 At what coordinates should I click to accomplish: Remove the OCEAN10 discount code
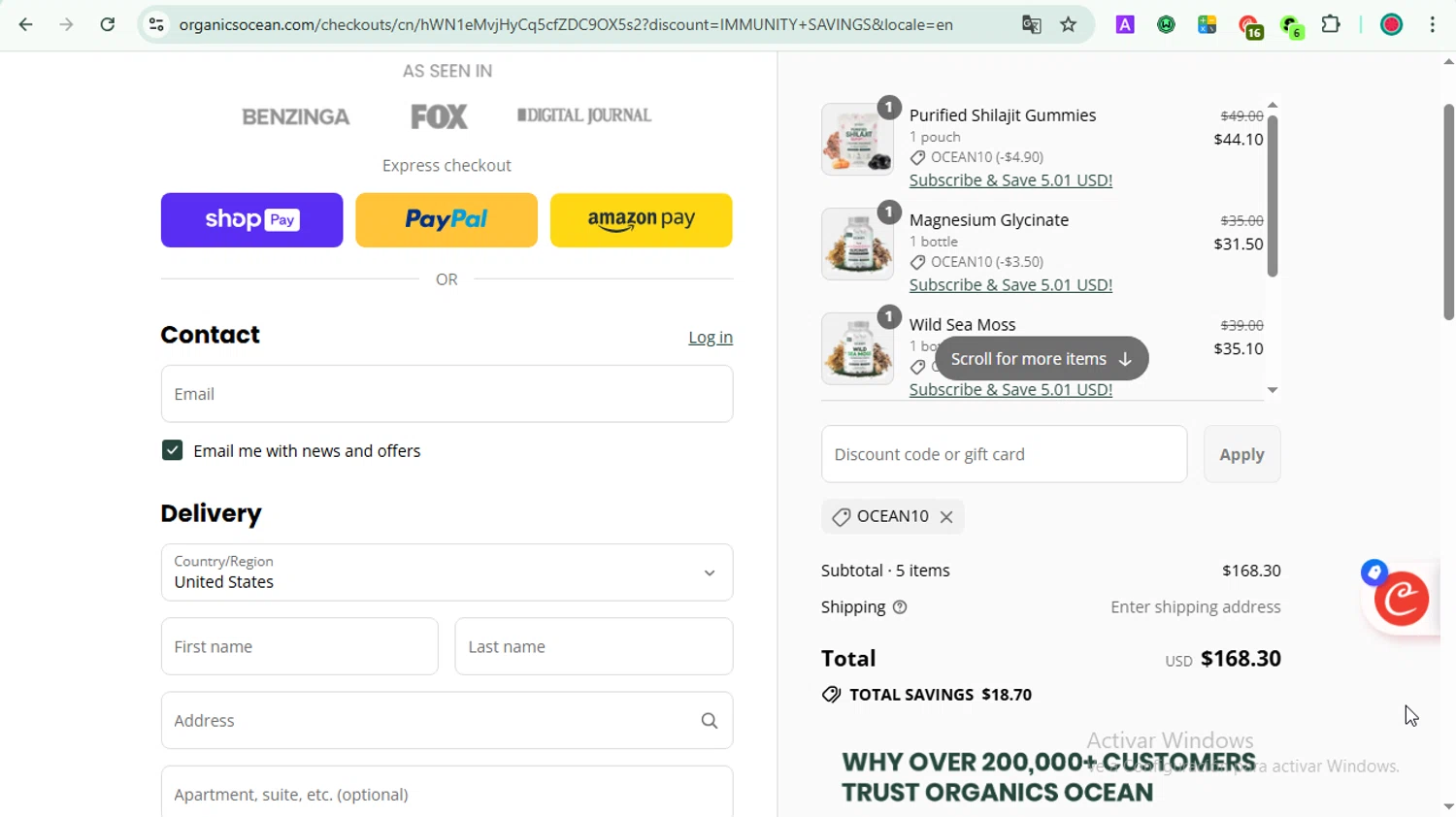coord(946,517)
